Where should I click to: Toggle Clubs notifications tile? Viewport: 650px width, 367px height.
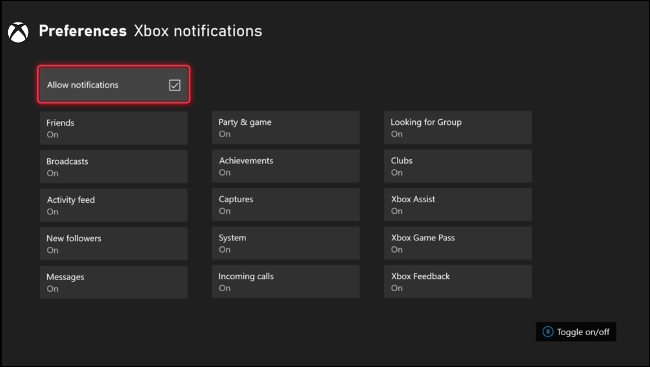coord(458,166)
